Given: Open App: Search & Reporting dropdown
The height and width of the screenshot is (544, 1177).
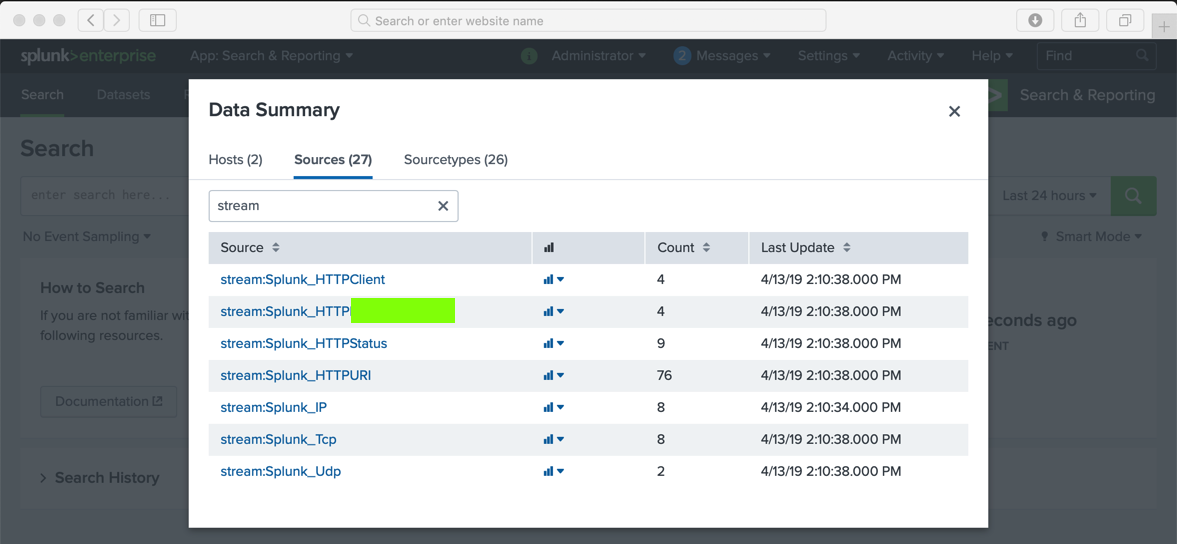Looking at the screenshot, I should [x=272, y=56].
